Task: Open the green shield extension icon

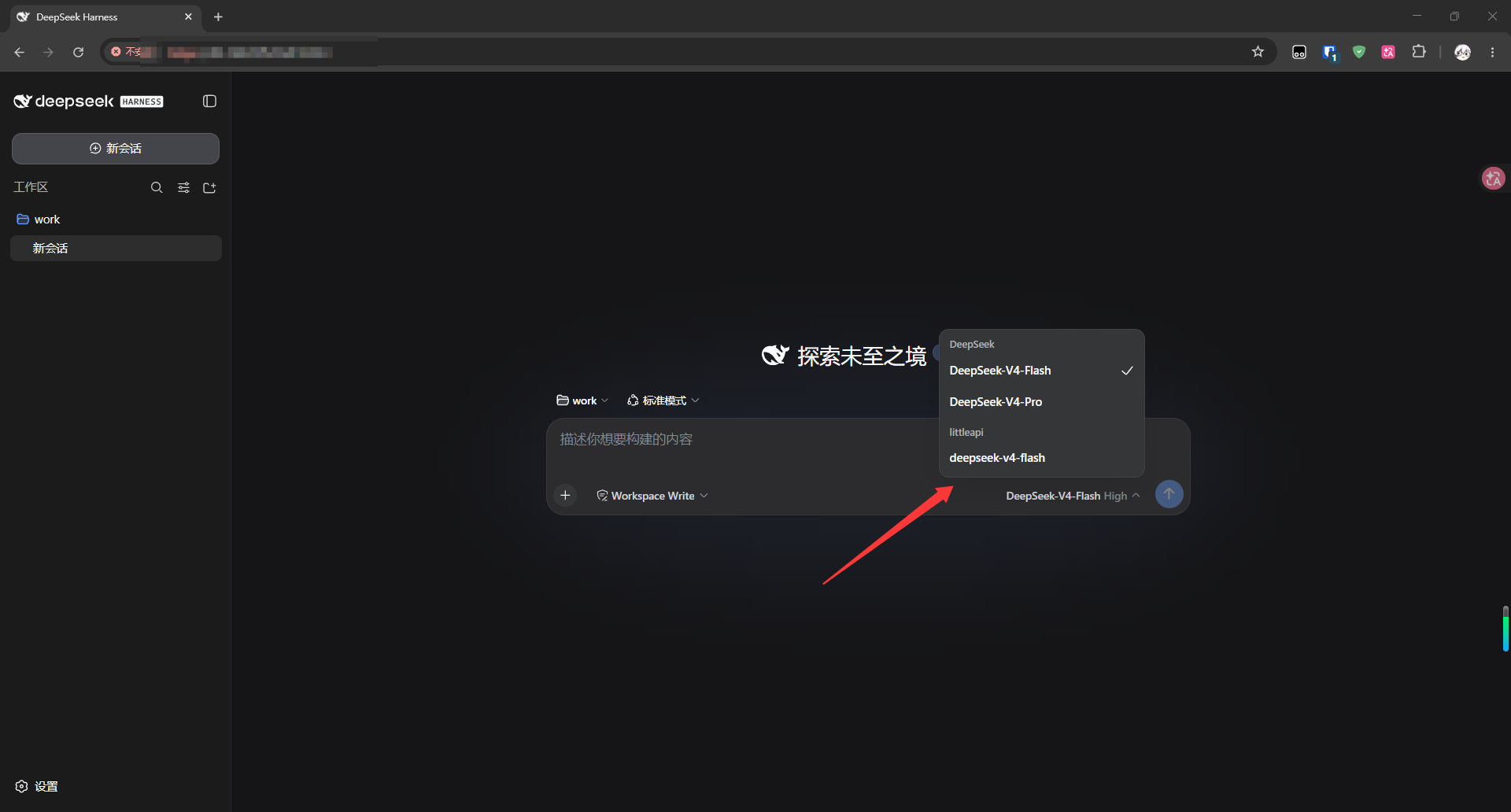Action: pyautogui.click(x=1359, y=52)
